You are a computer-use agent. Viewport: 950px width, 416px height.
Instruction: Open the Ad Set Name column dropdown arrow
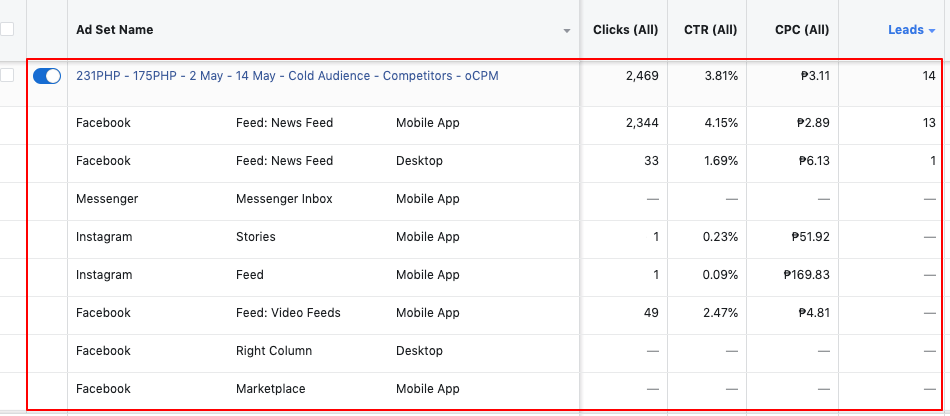(566, 30)
